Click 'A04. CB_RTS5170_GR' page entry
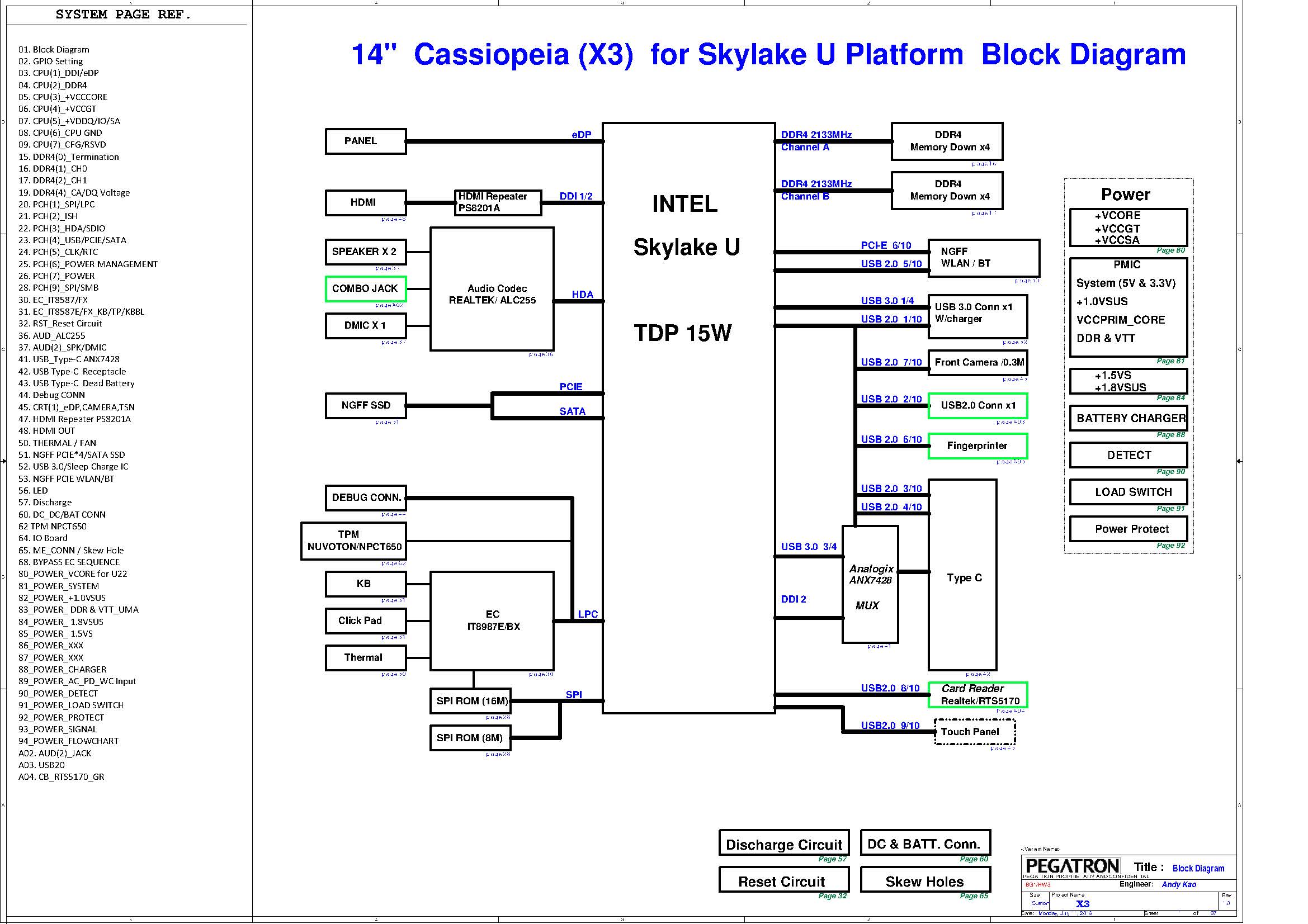 point(61,777)
